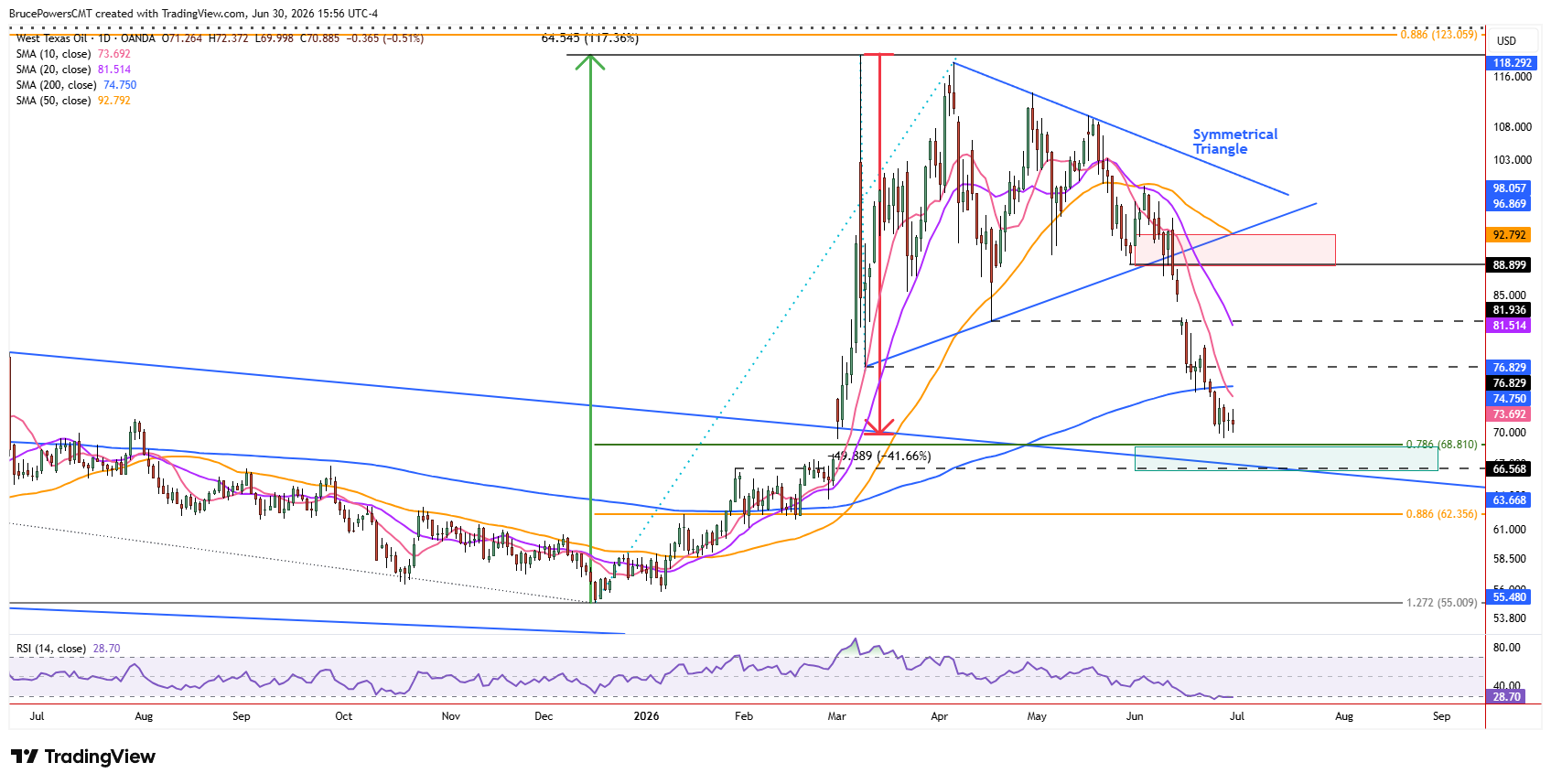Select the Symmetrical Triangle text annotation
The width and height of the screenshot is (1551, 784).
pos(1234,142)
